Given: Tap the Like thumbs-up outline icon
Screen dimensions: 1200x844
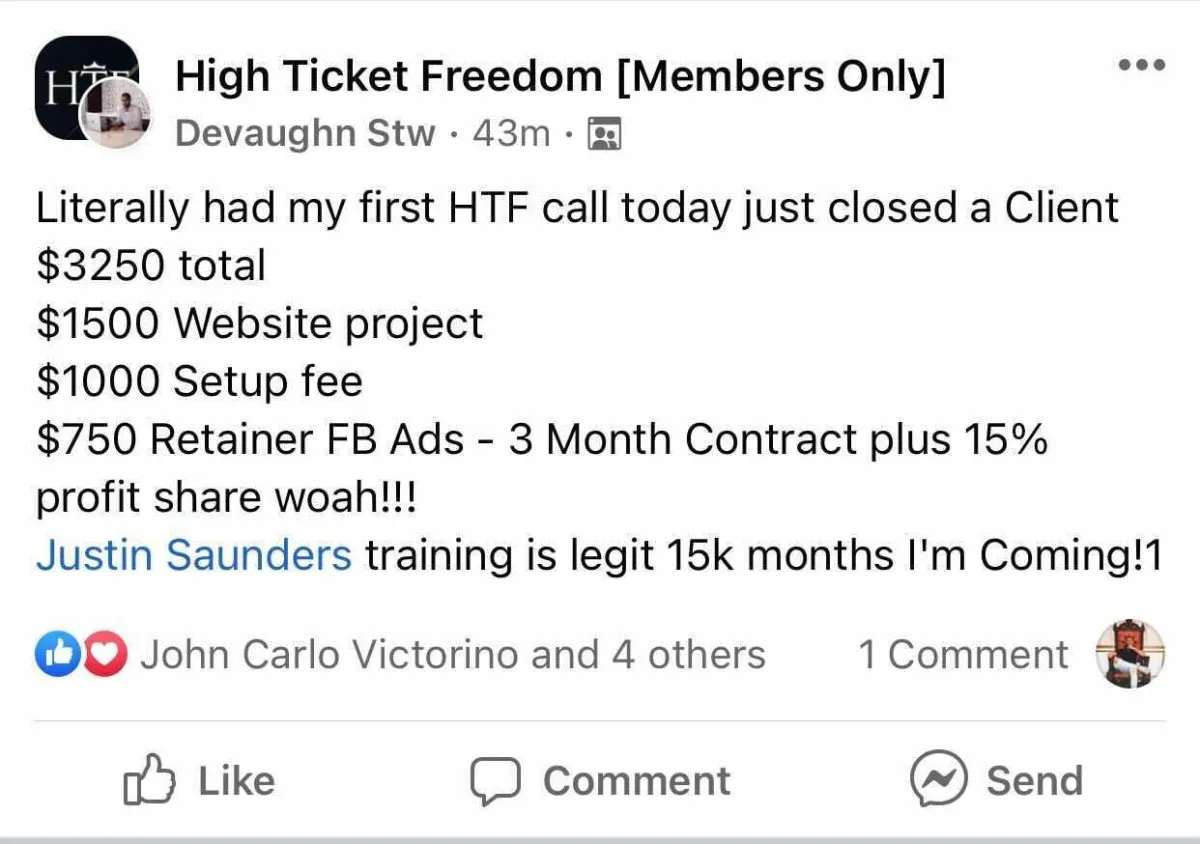Looking at the screenshot, I should point(149,781).
